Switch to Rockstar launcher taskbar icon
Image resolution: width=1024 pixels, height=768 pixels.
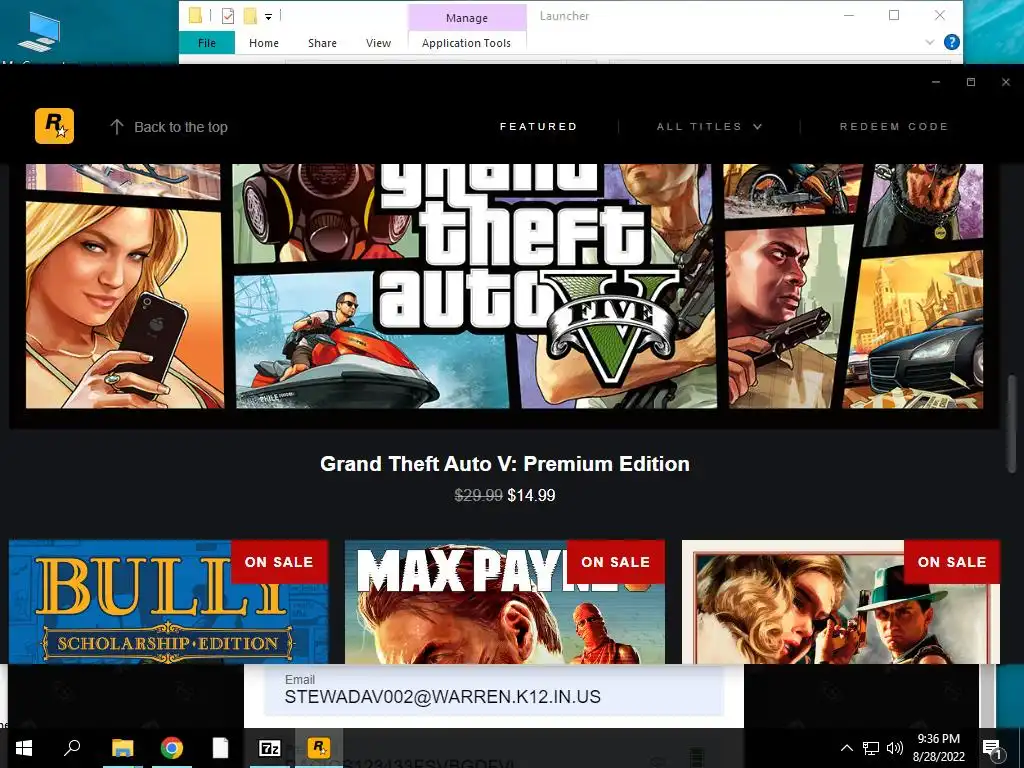[319, 748]
